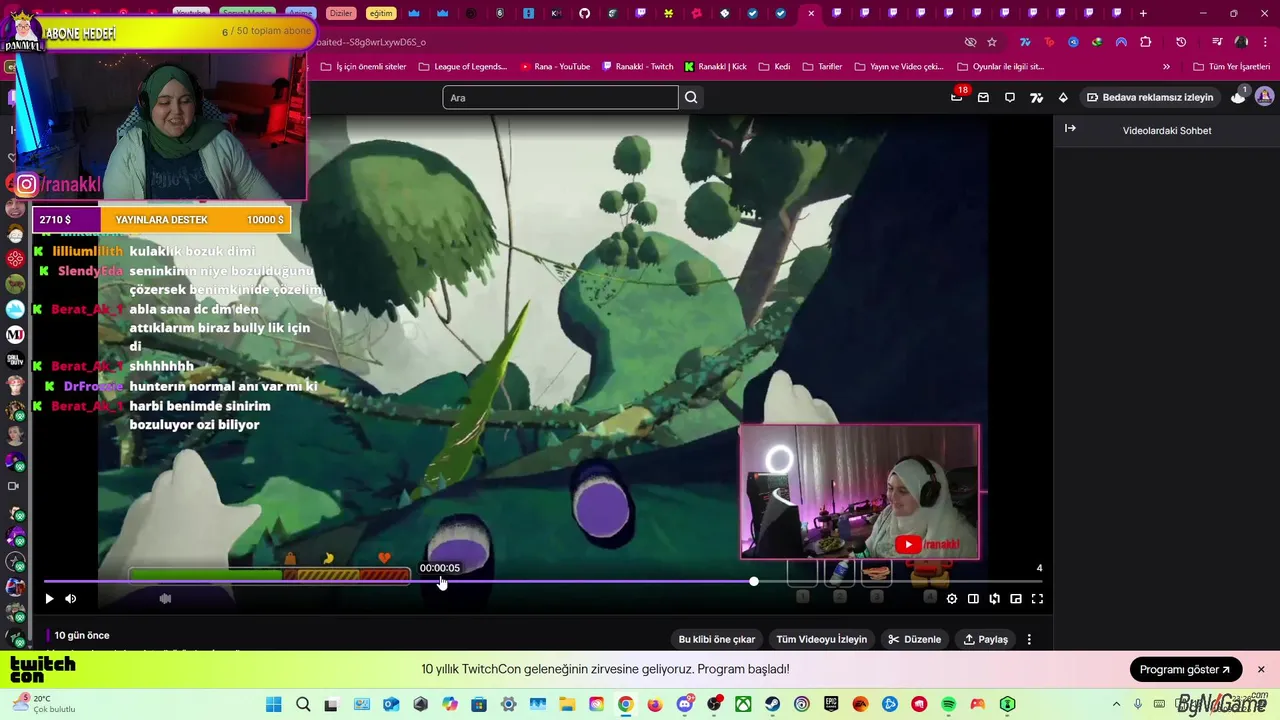This screenshot has width=1280, height=720.
Task: Click Bedava reklamsız izleyin button
Action: (x=1150, y=97)
